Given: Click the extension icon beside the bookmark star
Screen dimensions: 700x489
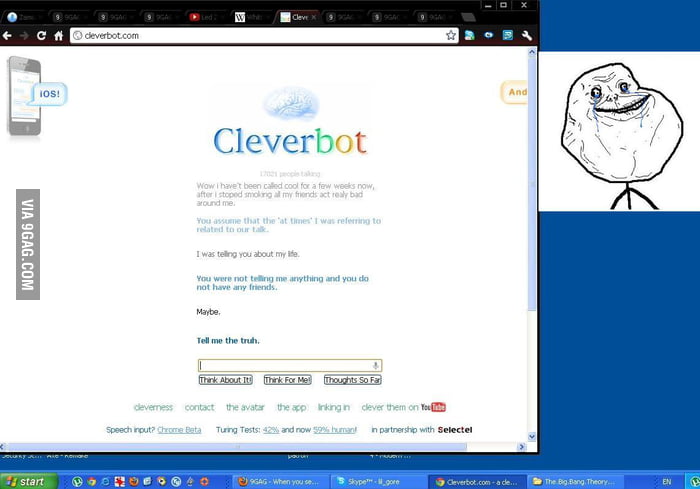Looking at the screenshot, I should (x=470, y=35).
